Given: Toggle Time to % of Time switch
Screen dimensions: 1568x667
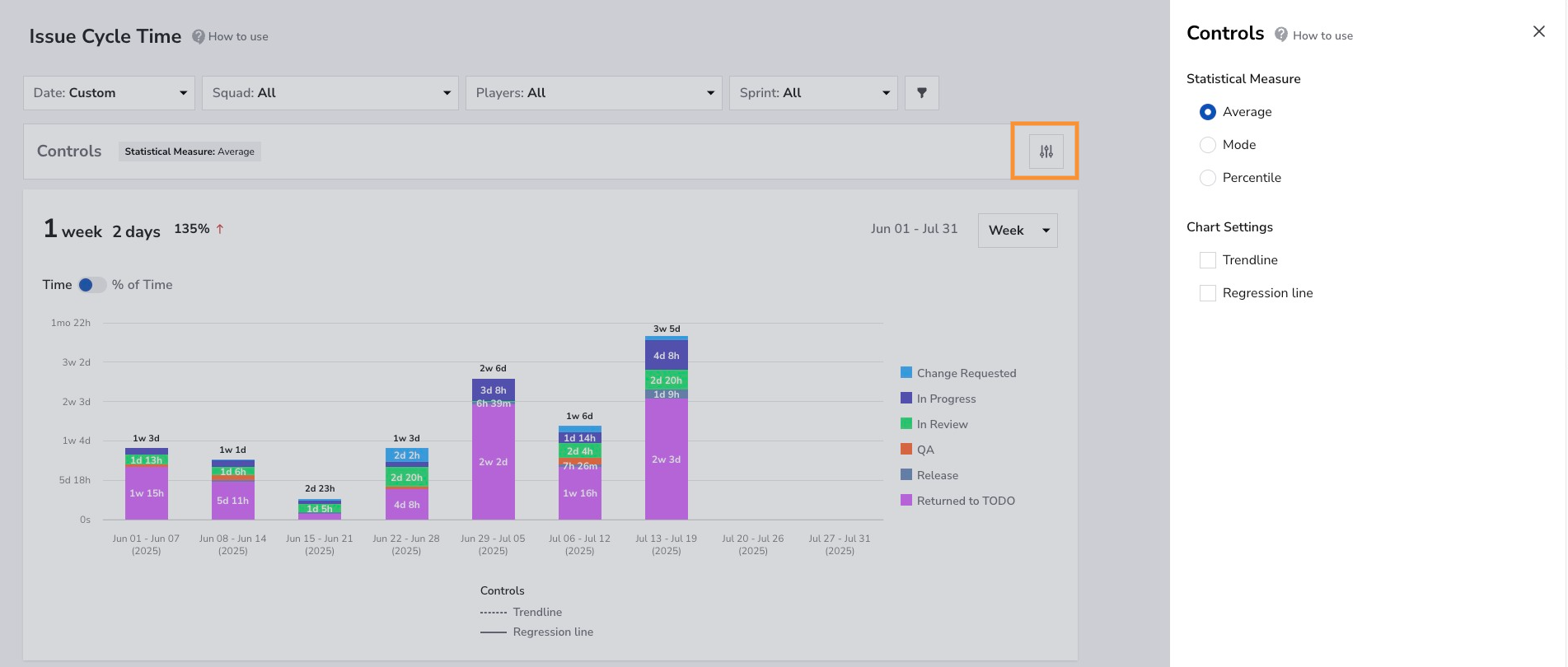Looking at the screenshot, I should [x=91, y=285].
